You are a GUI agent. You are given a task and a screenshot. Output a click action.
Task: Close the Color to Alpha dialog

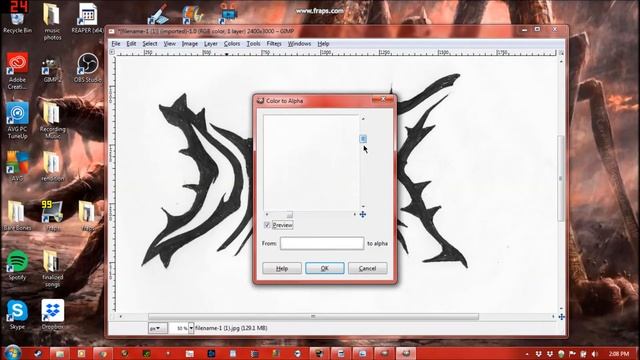tap(383, 100)
